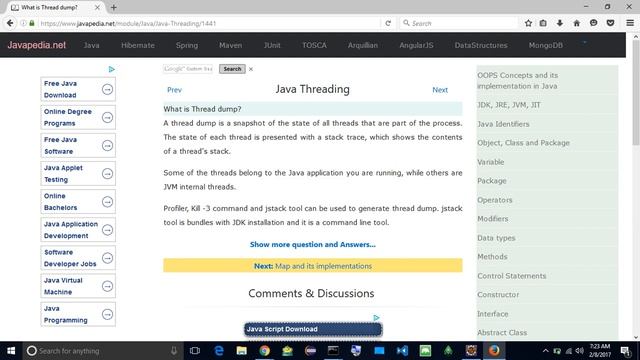Image resolution: width=640 pixels, height=360 pixels.
Task: Click the Prev link
Action: [x=174, y=90]
